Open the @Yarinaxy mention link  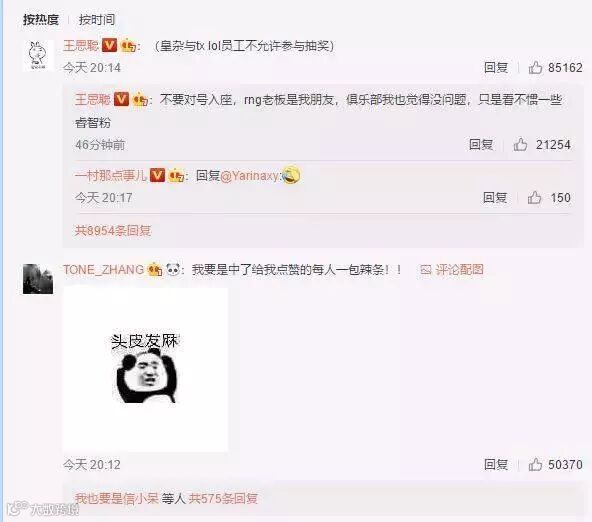click(x=250, y=176)
